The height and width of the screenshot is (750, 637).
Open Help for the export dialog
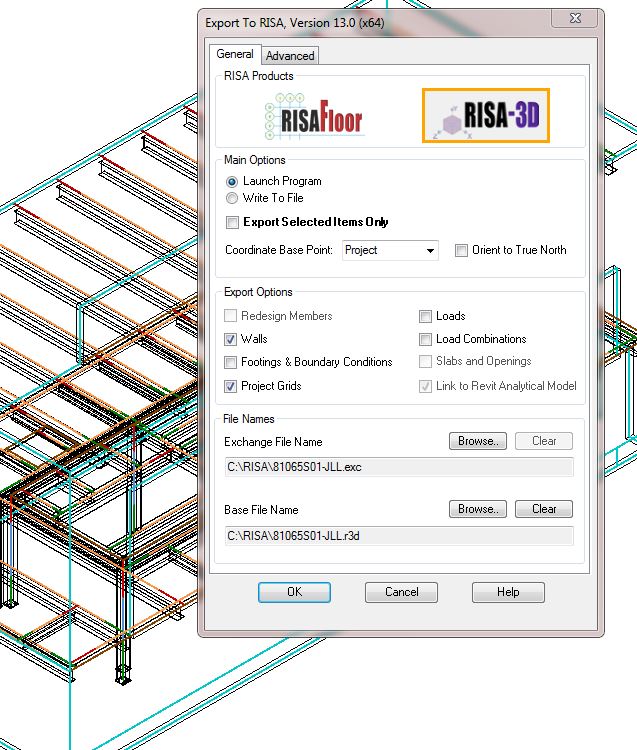508,592
